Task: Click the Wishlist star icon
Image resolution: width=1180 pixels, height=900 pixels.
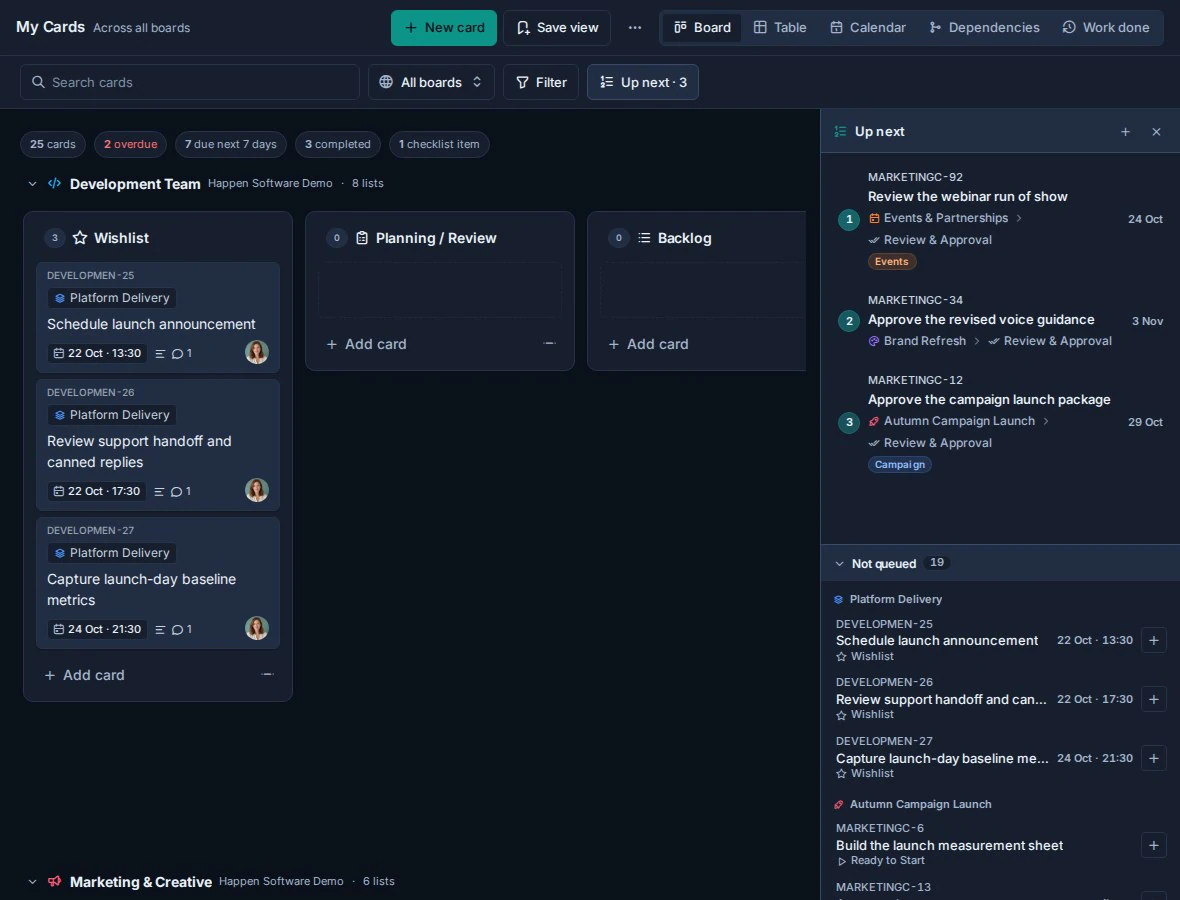Action: click(80, 238)
